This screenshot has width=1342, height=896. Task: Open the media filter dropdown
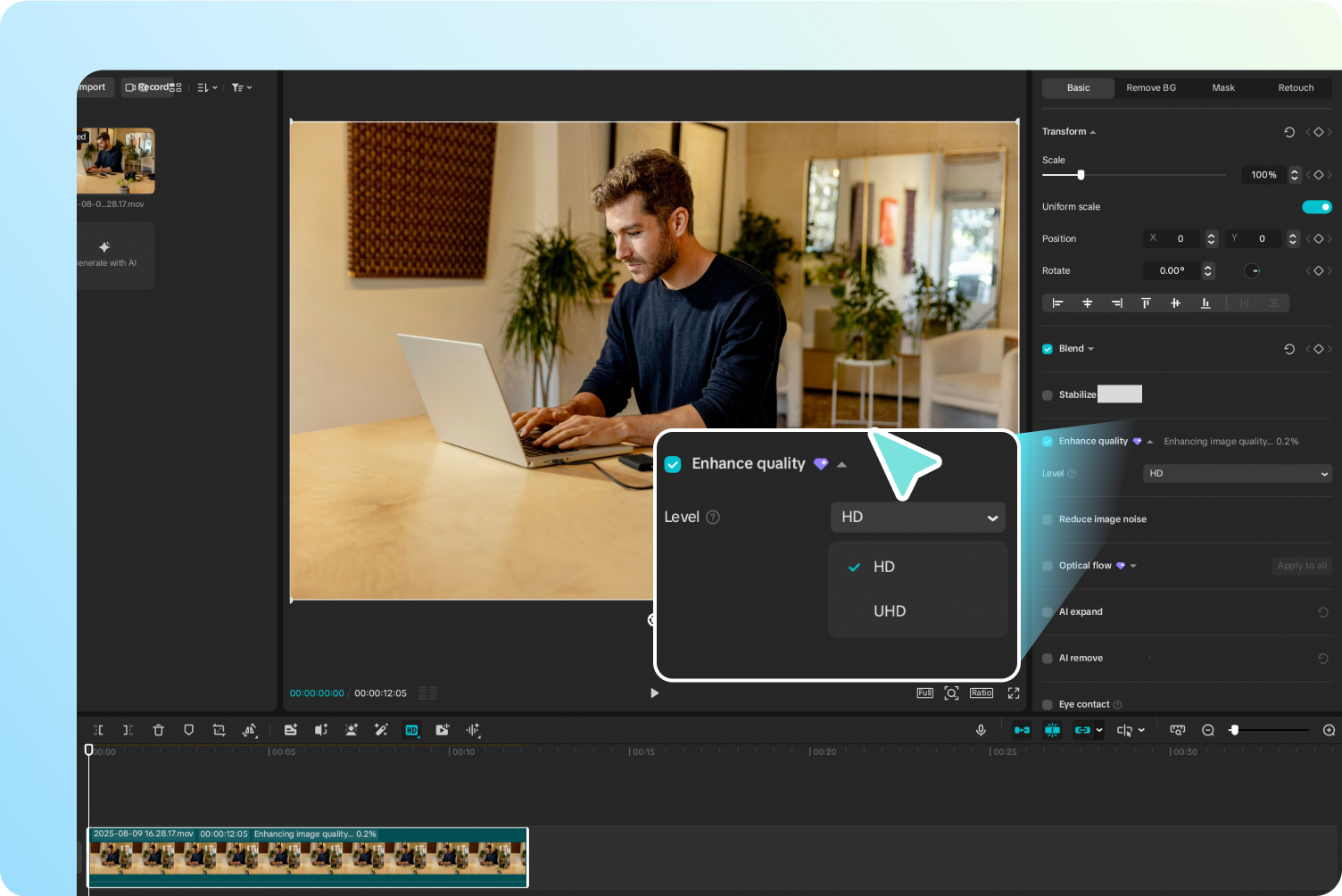pos(242,87)
